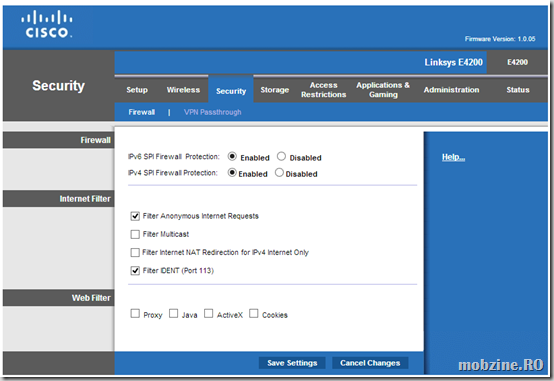This screenshot has width=554, height=381.
Task: Open Applications & Gaming tab
Action: [383, 90]
